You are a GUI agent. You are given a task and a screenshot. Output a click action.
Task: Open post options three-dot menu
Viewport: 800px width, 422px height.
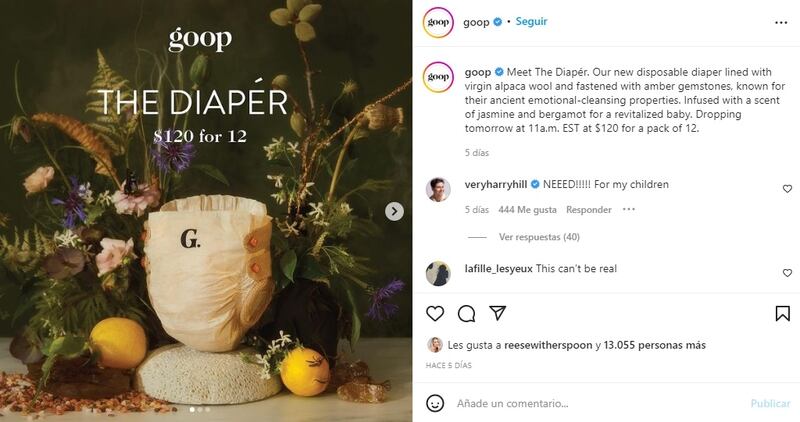pos(781,22)
